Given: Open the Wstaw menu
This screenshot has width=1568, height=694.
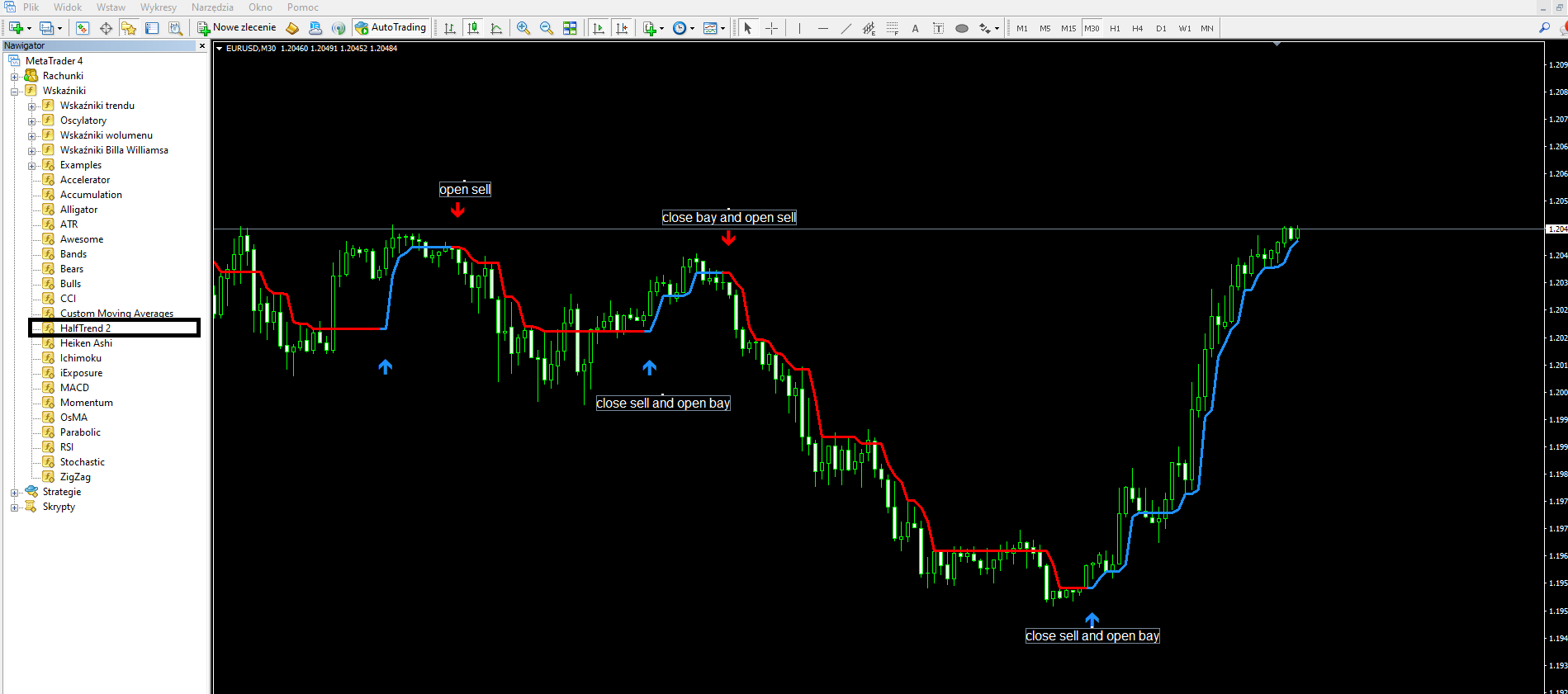Looking at the screenshot, I should click(x=111, y=7).
